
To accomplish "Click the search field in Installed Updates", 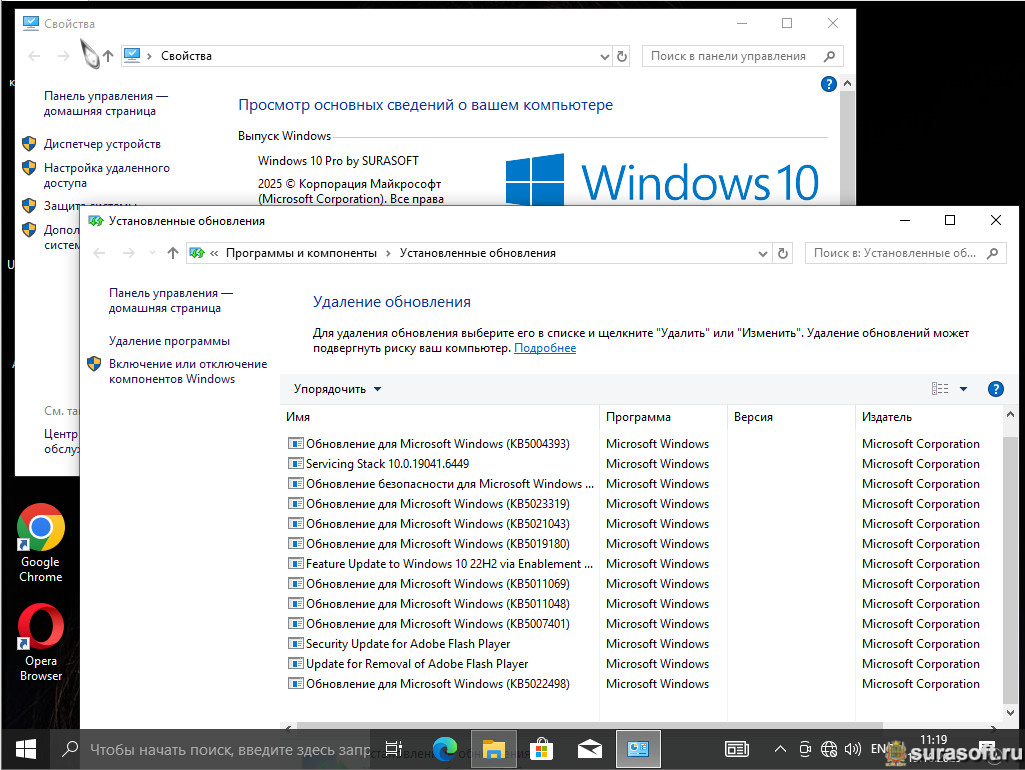I will (x=894, y=253).
